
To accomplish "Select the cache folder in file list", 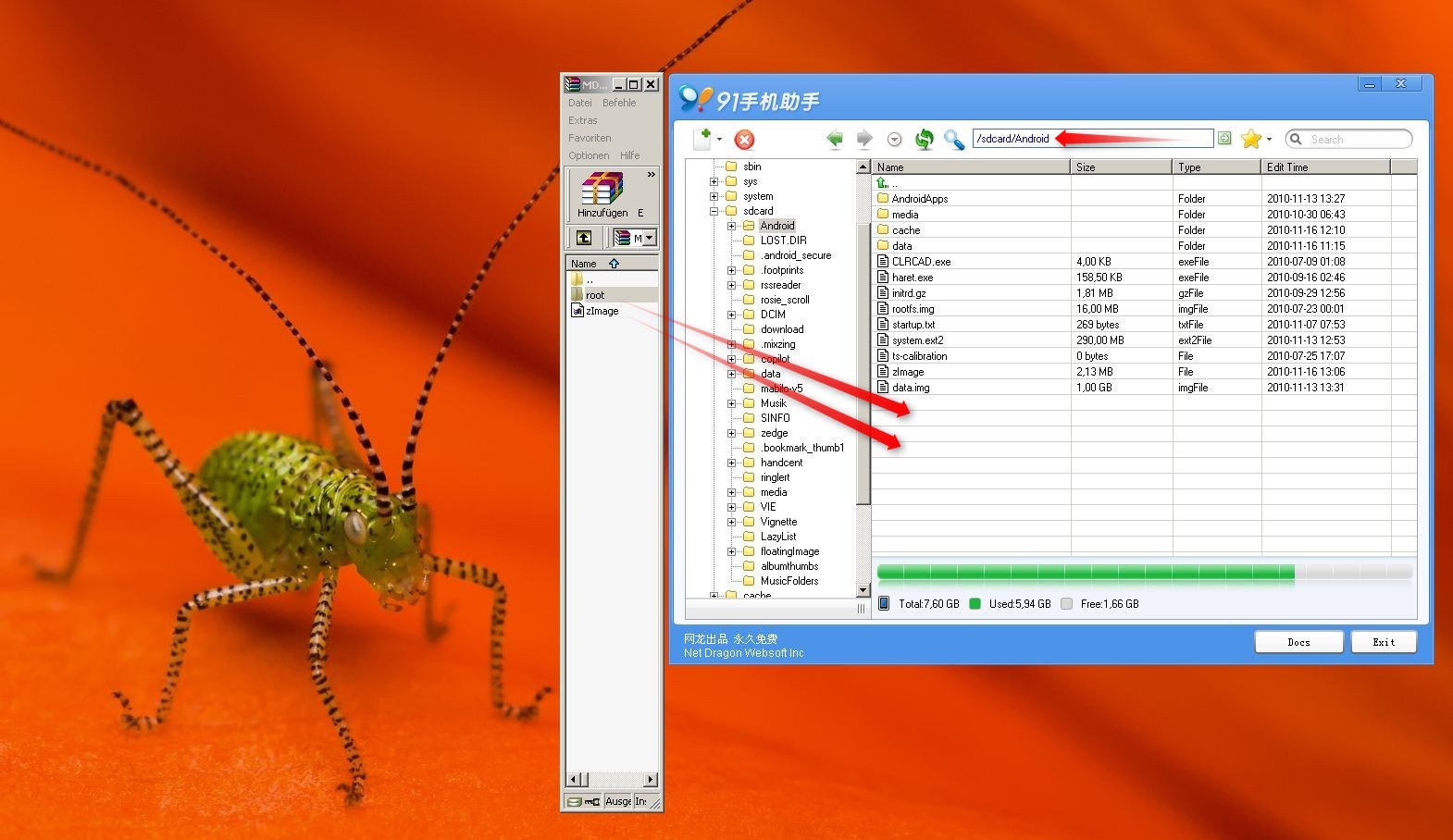I will 906,230.
